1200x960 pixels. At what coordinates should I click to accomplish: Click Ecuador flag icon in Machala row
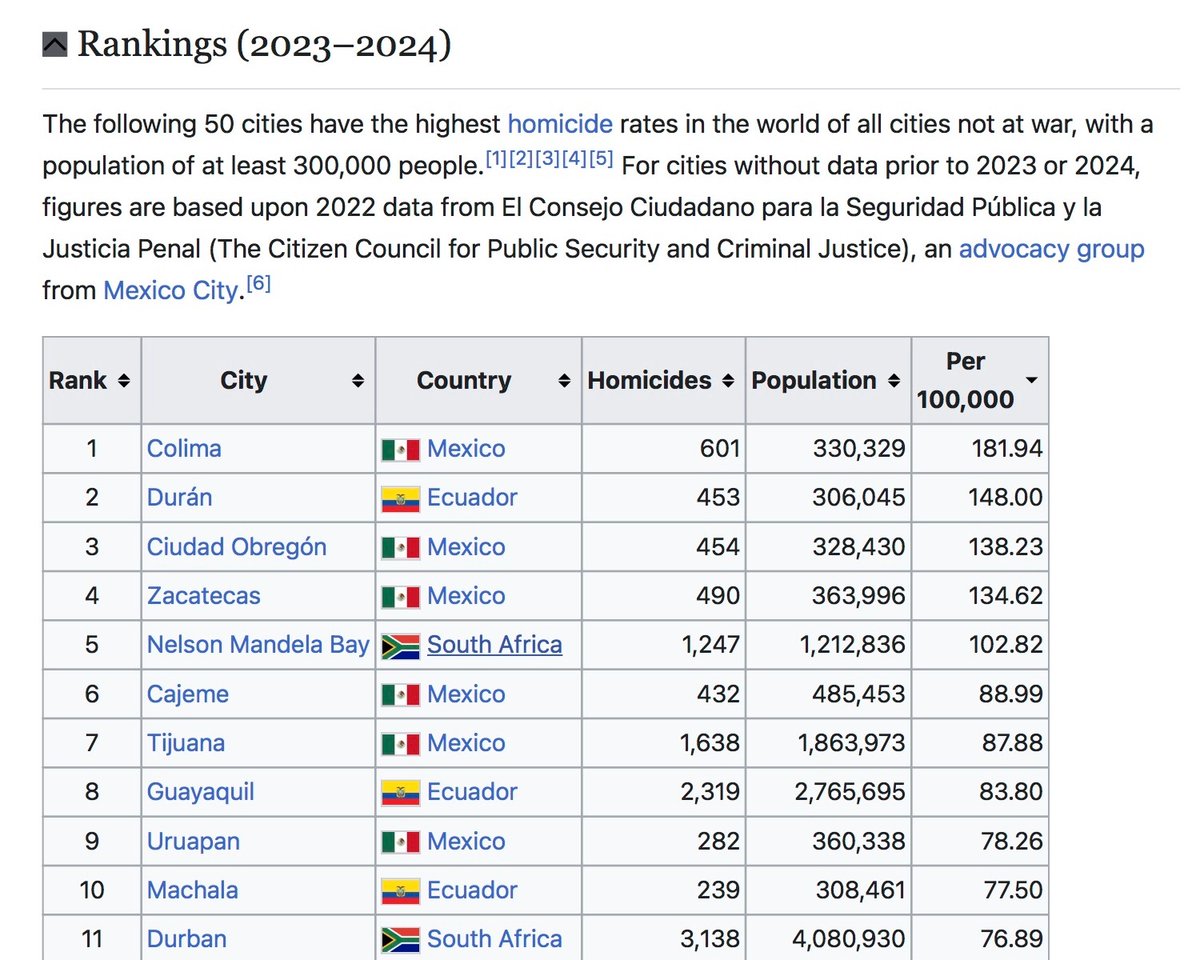coord(401,891)
